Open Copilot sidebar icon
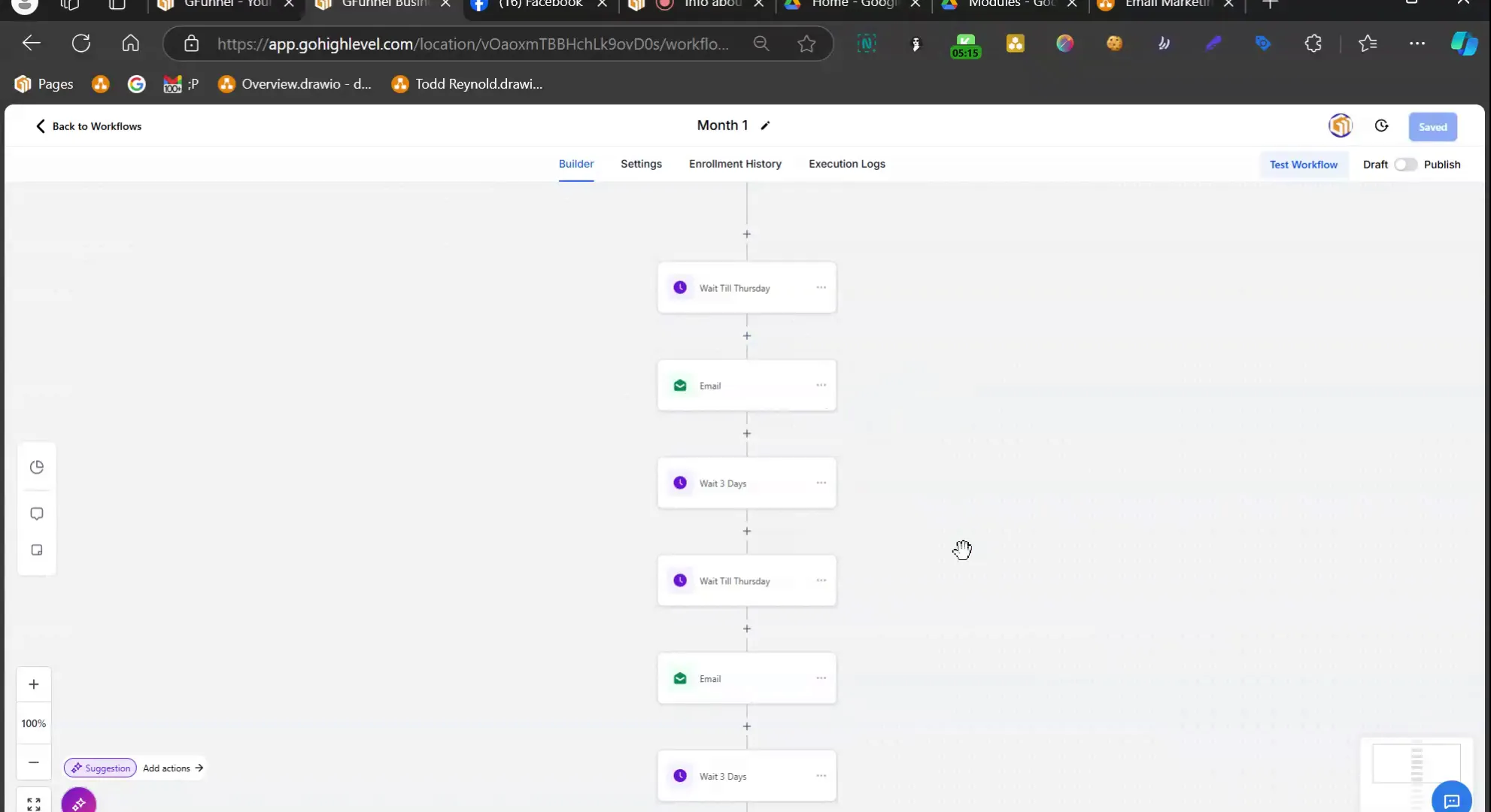 1464,44
